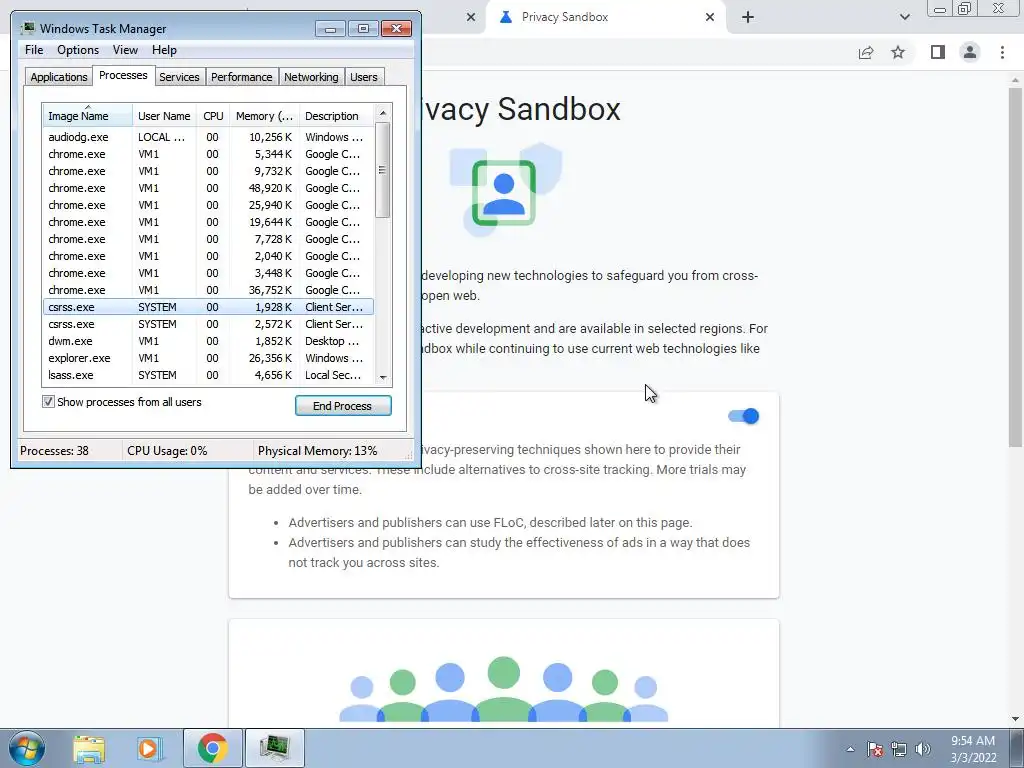Click the End Process button
Screen dimensions: 1024x768
pos(343,406)
